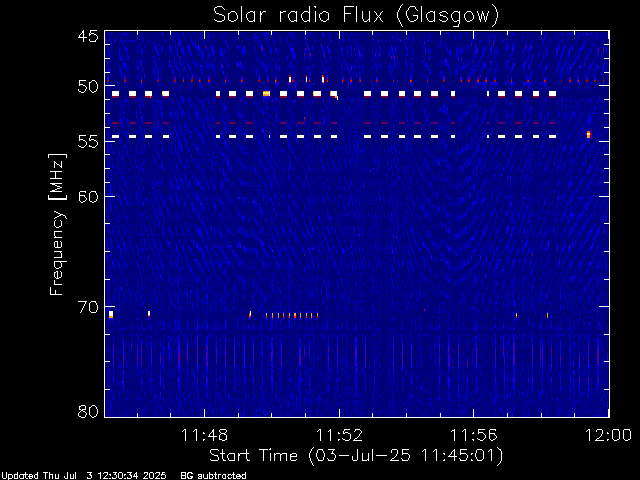Click the 12:00 time tick label

point(609,435)
